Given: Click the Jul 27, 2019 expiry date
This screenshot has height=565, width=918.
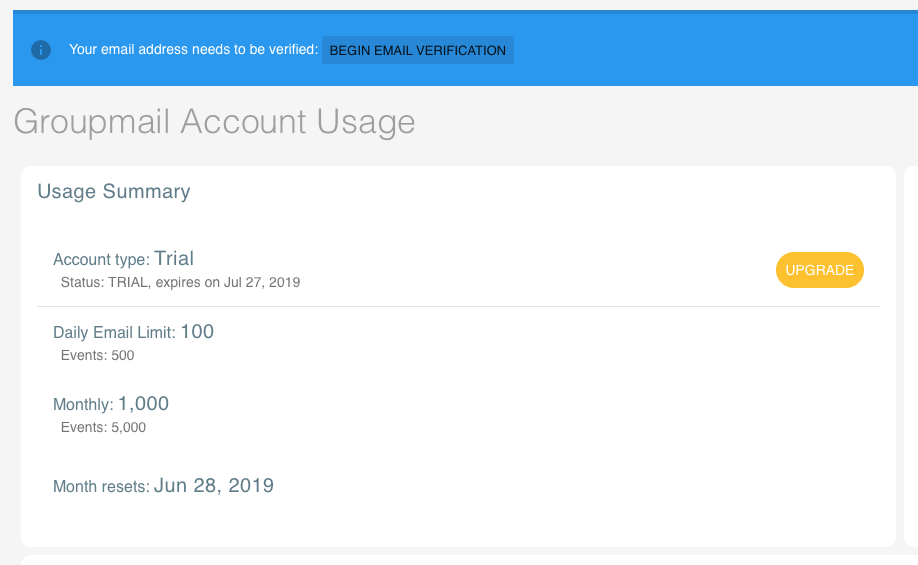Looking at the screenshot, I should [x=262, y=282].
